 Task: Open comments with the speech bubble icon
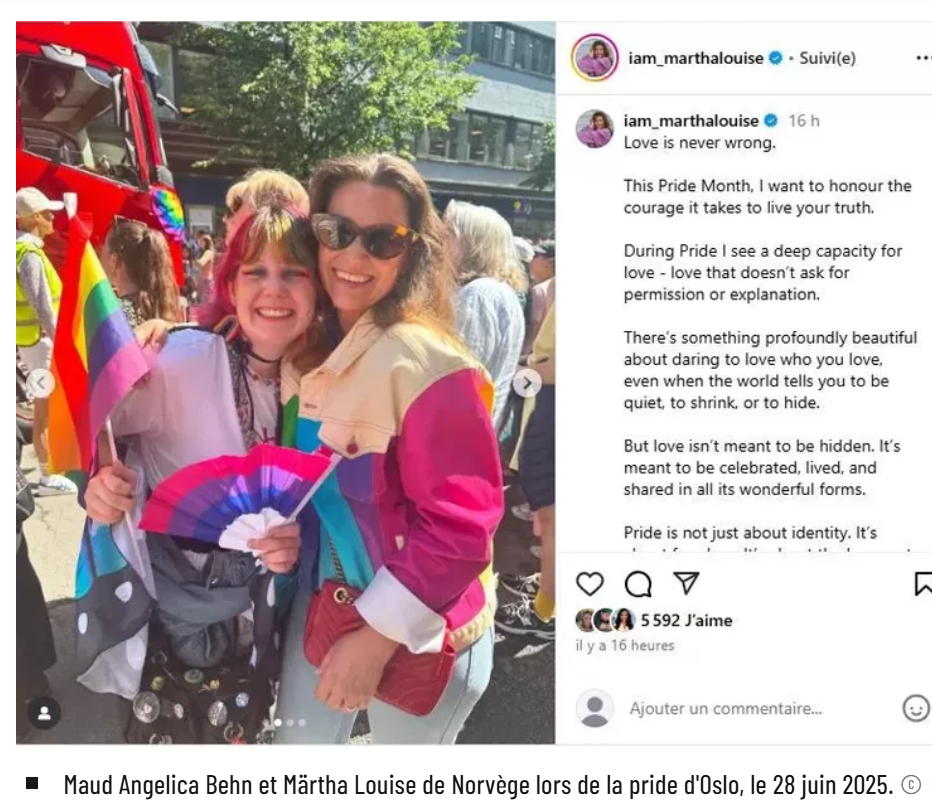pos(638,584)
